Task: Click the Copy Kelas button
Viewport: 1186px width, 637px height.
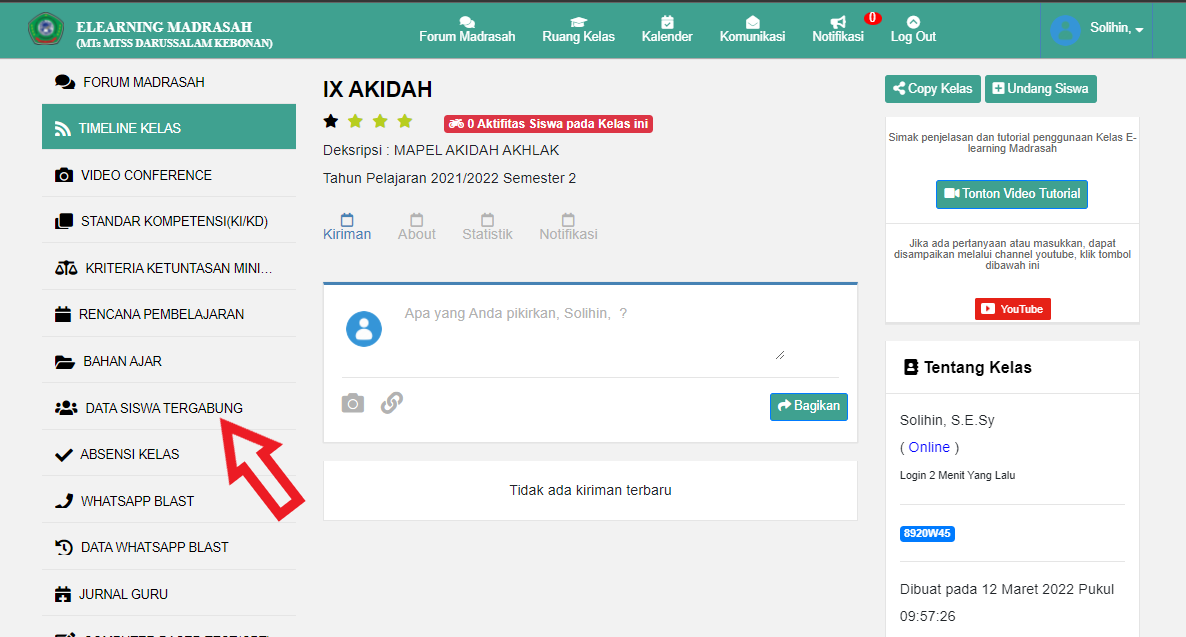Action: point(932,89)
